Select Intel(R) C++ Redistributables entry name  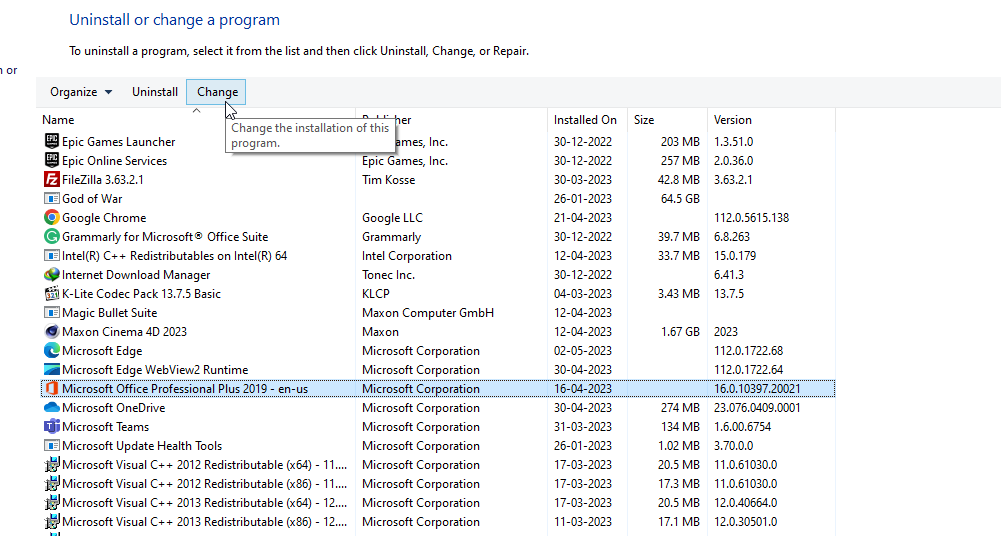(x=174, y=256)
